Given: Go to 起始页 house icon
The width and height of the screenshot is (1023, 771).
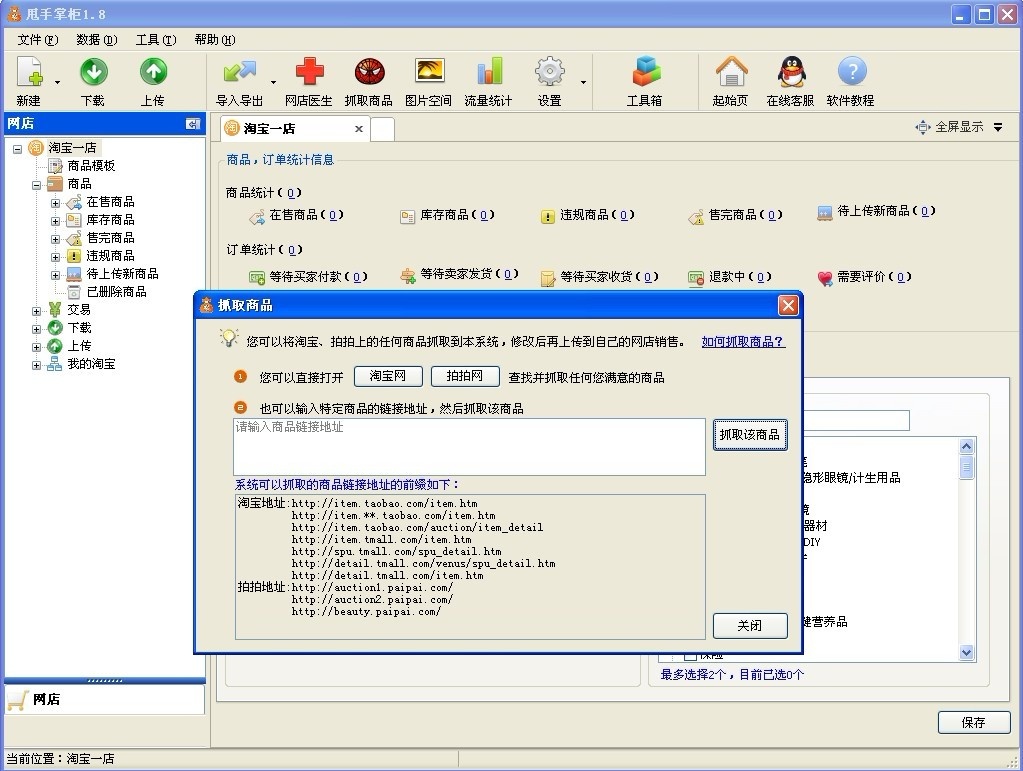Looking at the screenshot, I should (731, 71).
